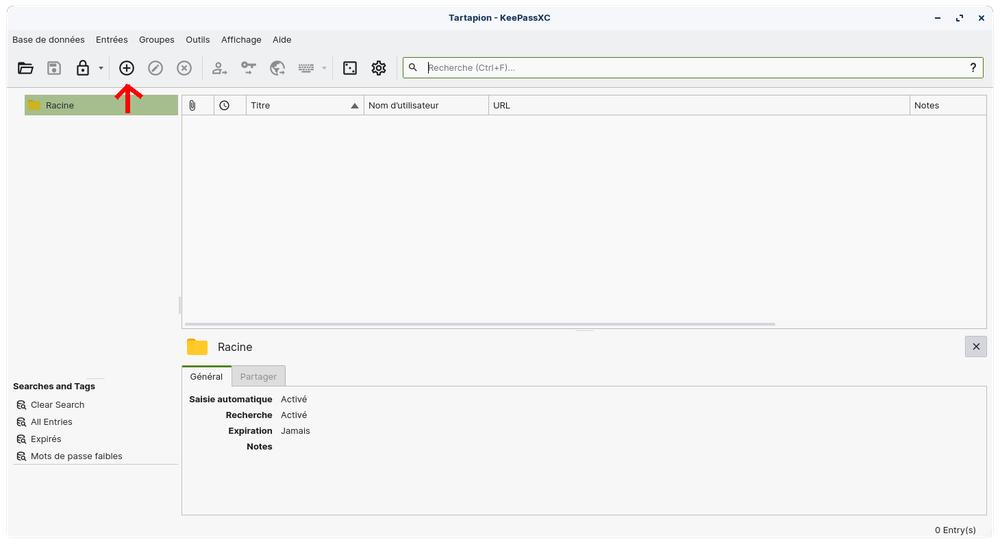Click the copy password key icon
Screen dimensions: 1000x545
(x=249, y=68)
